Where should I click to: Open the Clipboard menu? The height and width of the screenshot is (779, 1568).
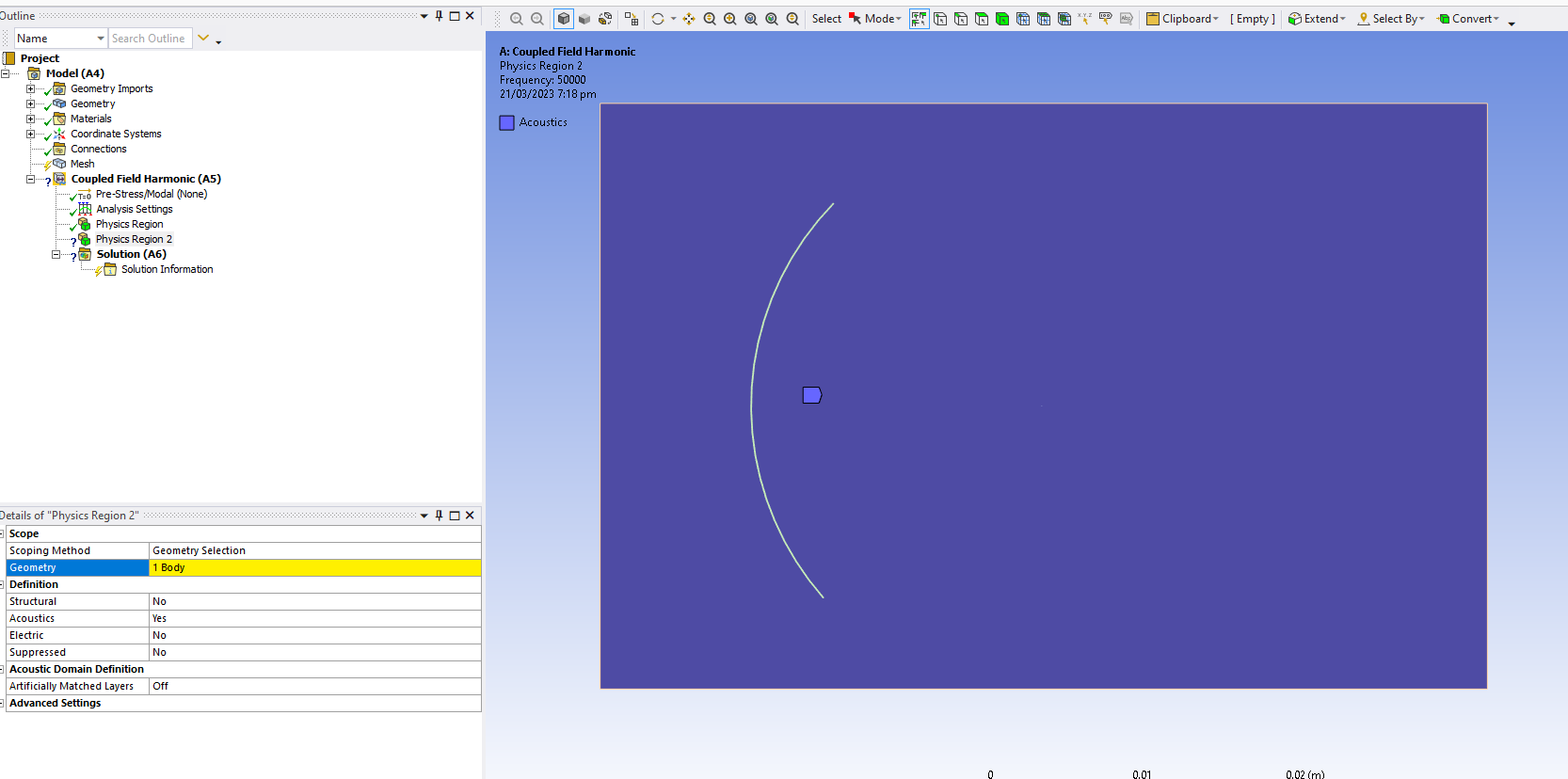(x=1183, y=19)
